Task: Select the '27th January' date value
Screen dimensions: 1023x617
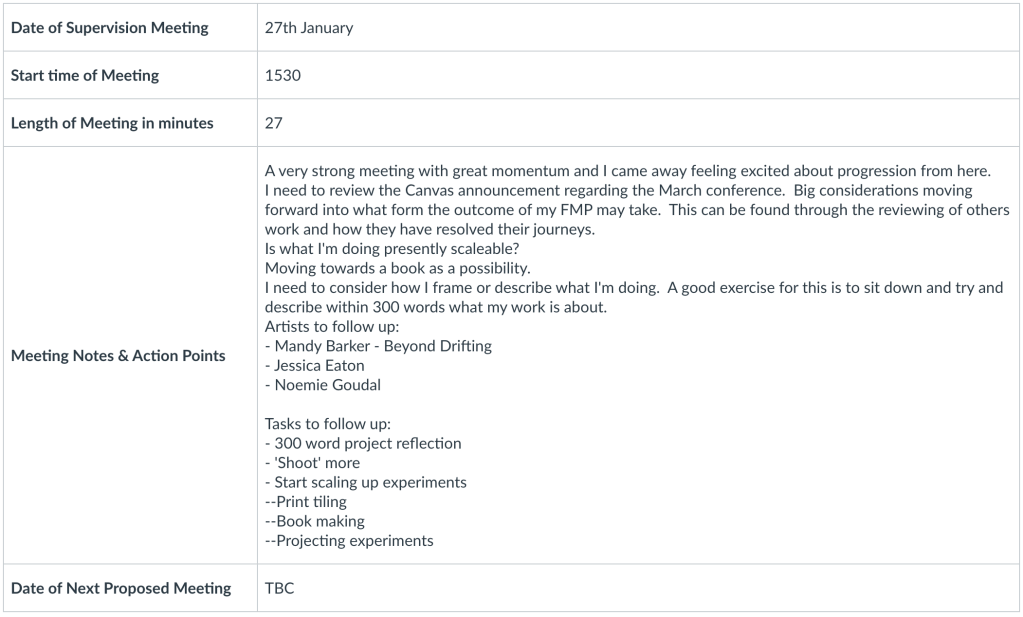Action: pos(309,28)
